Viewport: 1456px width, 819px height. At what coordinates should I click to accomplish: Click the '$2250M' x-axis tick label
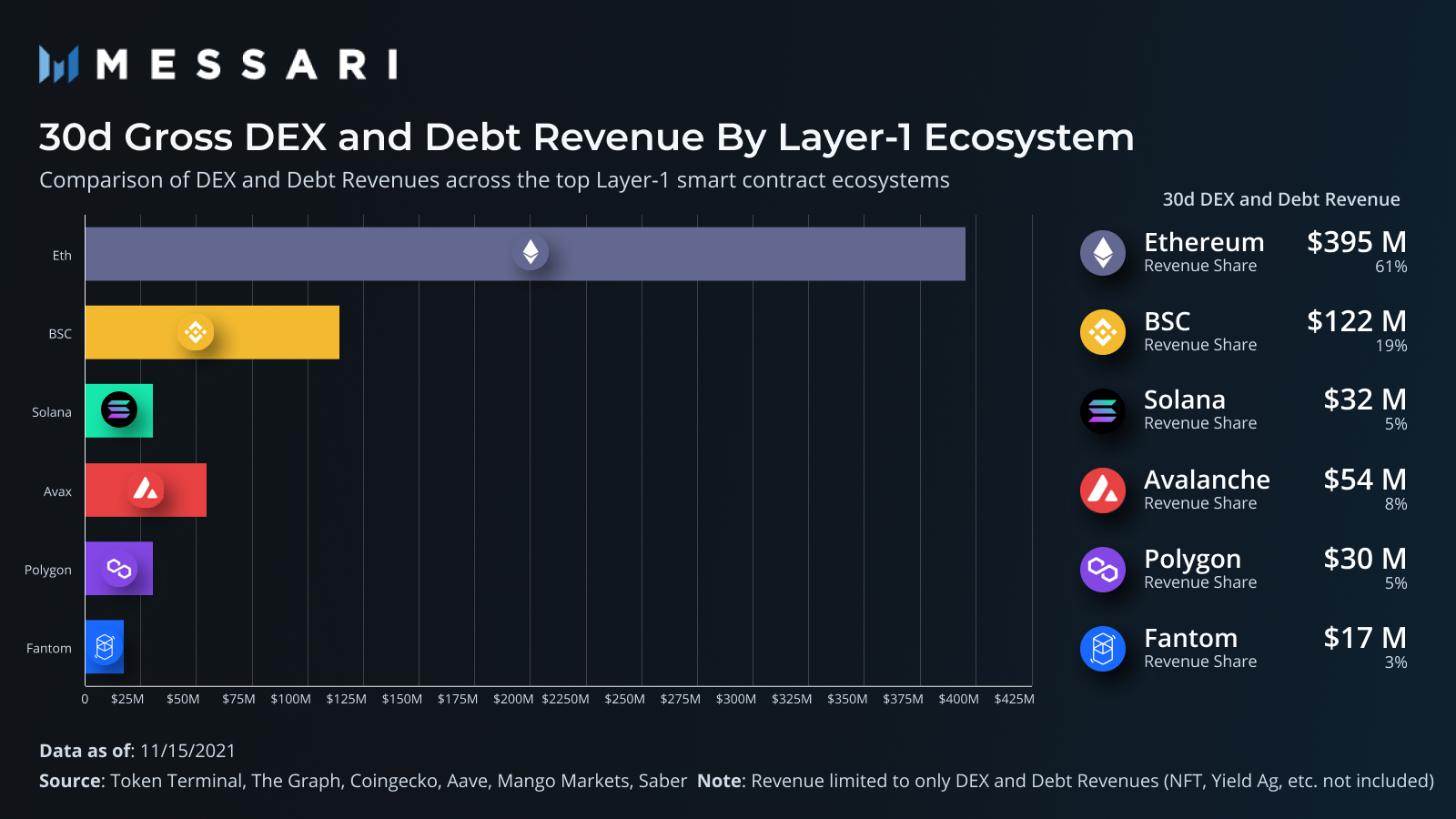click(565, 699)
